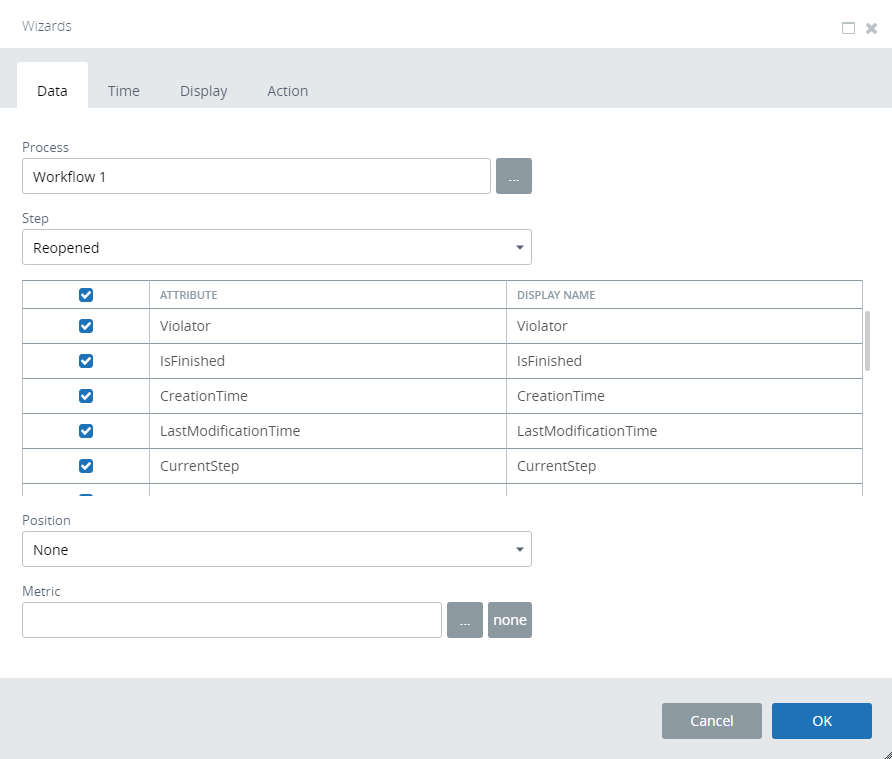Close the Wizards dialog

click(x=871, y=28)
